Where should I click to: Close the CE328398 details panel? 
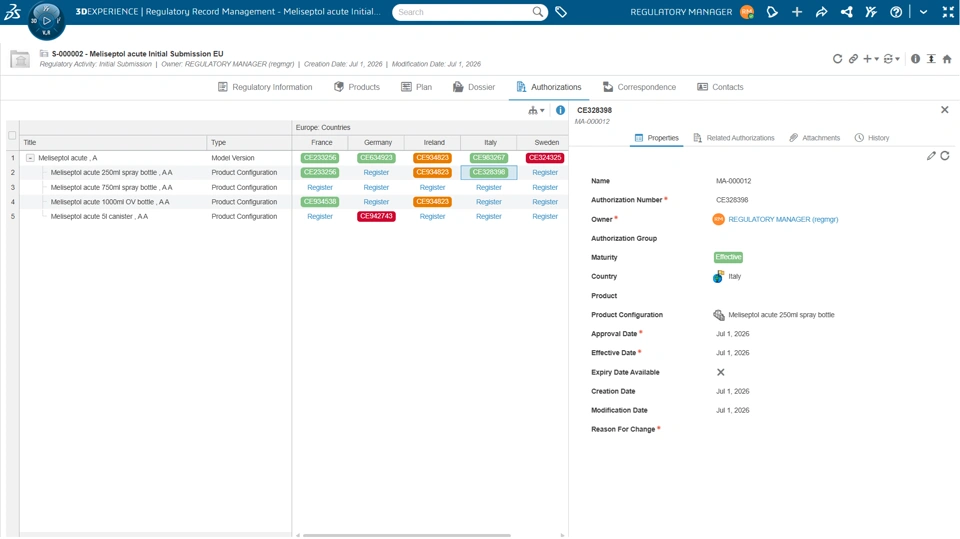pyautogui.click(x=945, y=110)
